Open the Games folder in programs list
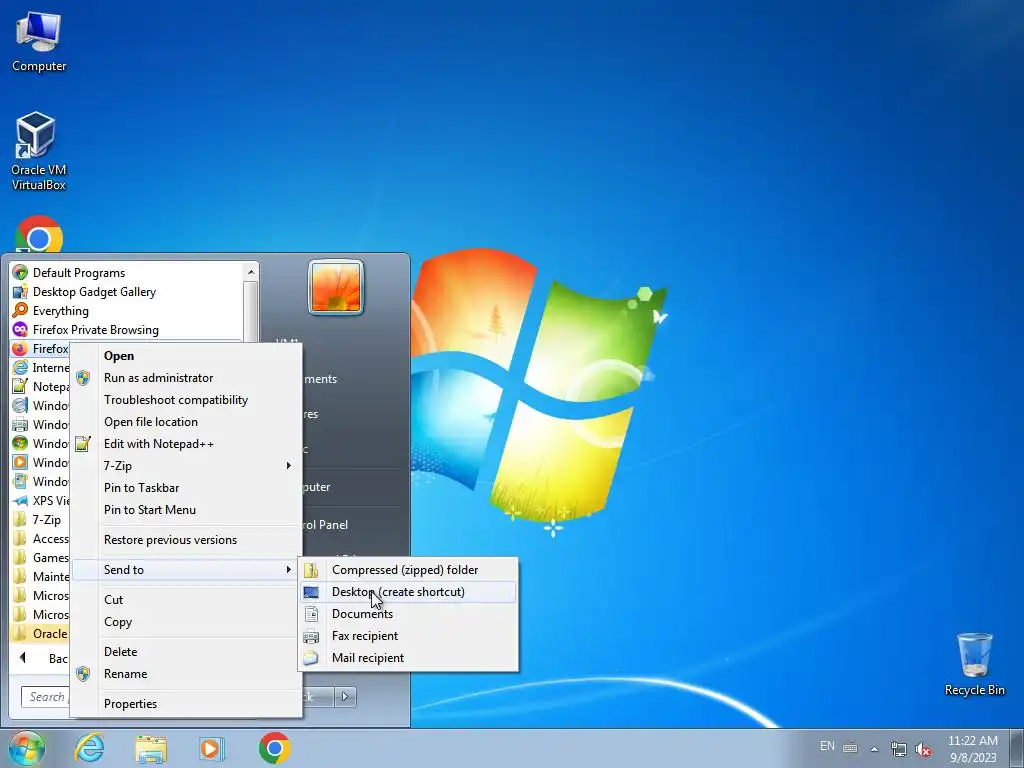The image size is (1024, 768). click(x=40, y=558)
